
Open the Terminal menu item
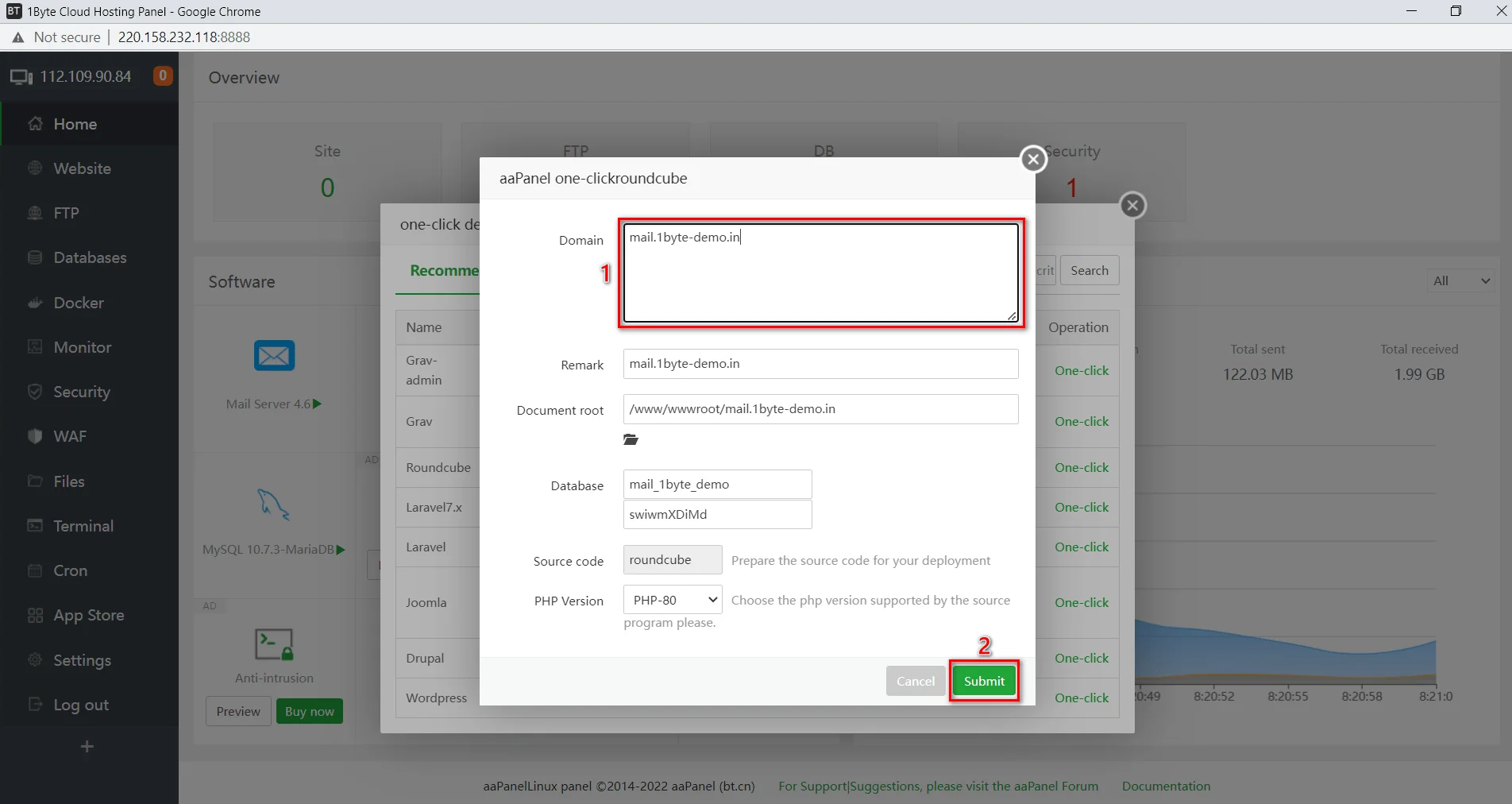point(89,526)
